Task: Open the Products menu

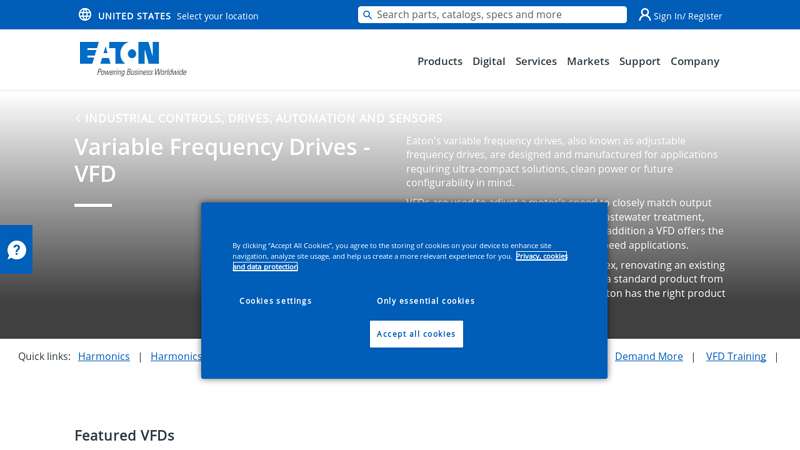Action: 440,61
